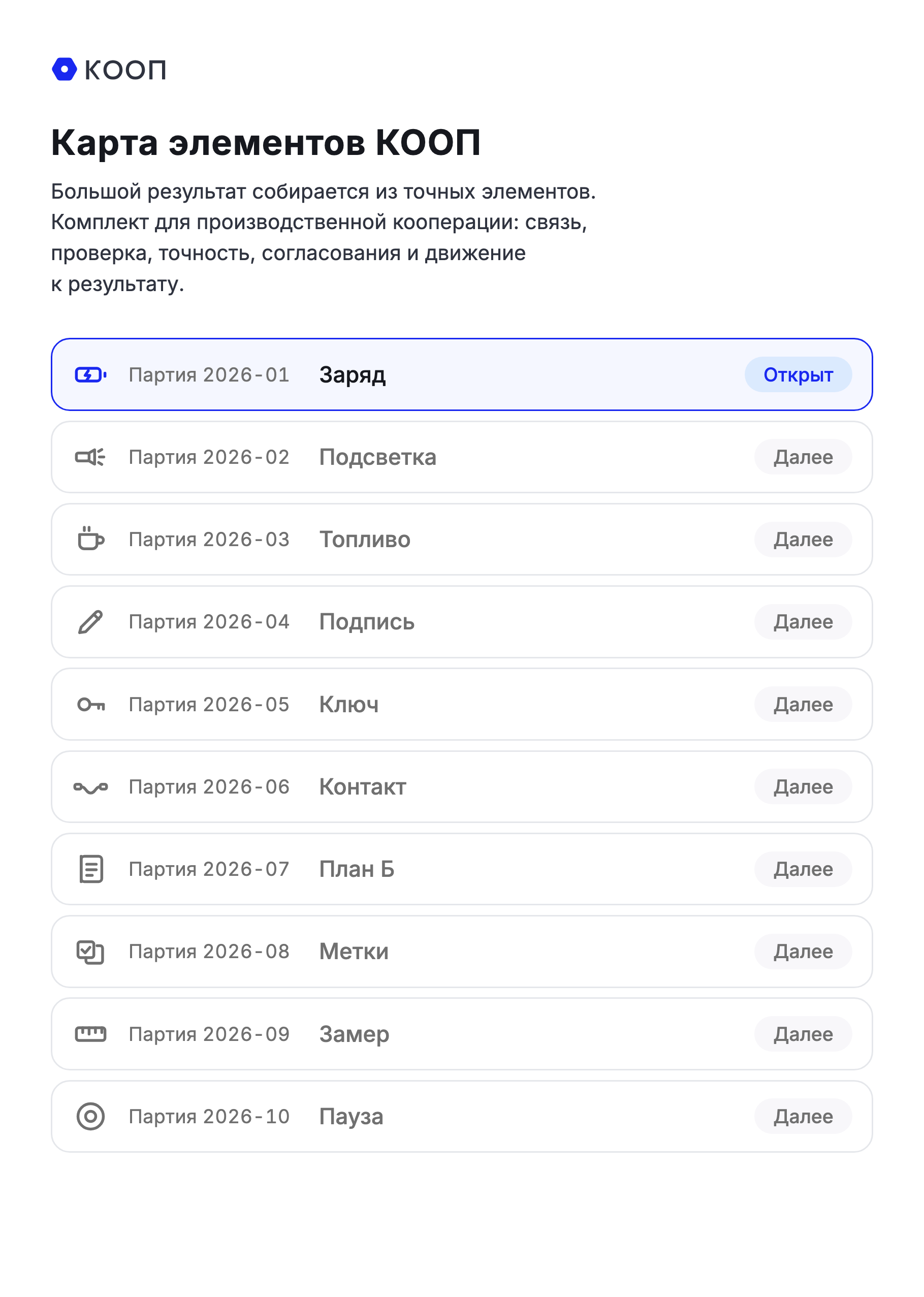Open Далее on the Топливо row
924x1297 pixels.
click(x=803, y=539)
